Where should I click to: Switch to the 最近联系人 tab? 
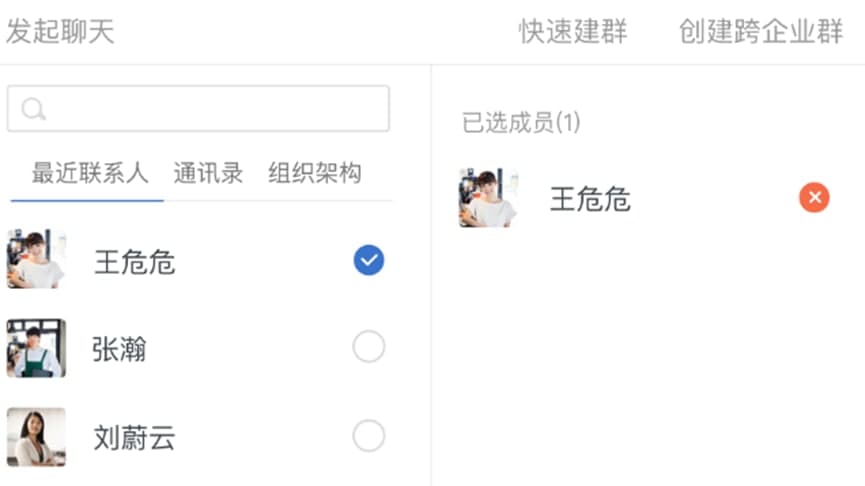pos(89,173)
